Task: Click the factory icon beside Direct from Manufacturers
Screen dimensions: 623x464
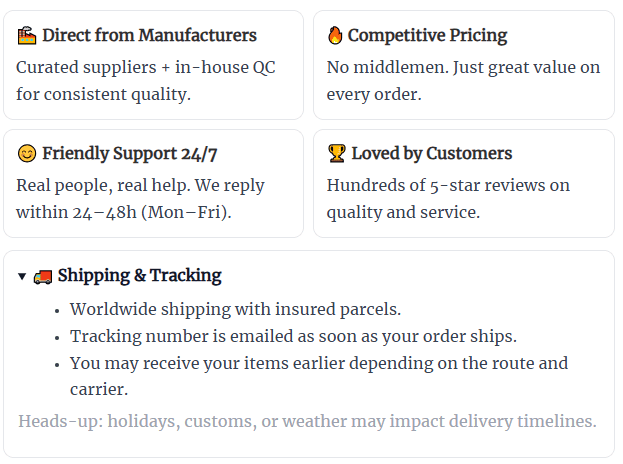Action: [27, 36]
